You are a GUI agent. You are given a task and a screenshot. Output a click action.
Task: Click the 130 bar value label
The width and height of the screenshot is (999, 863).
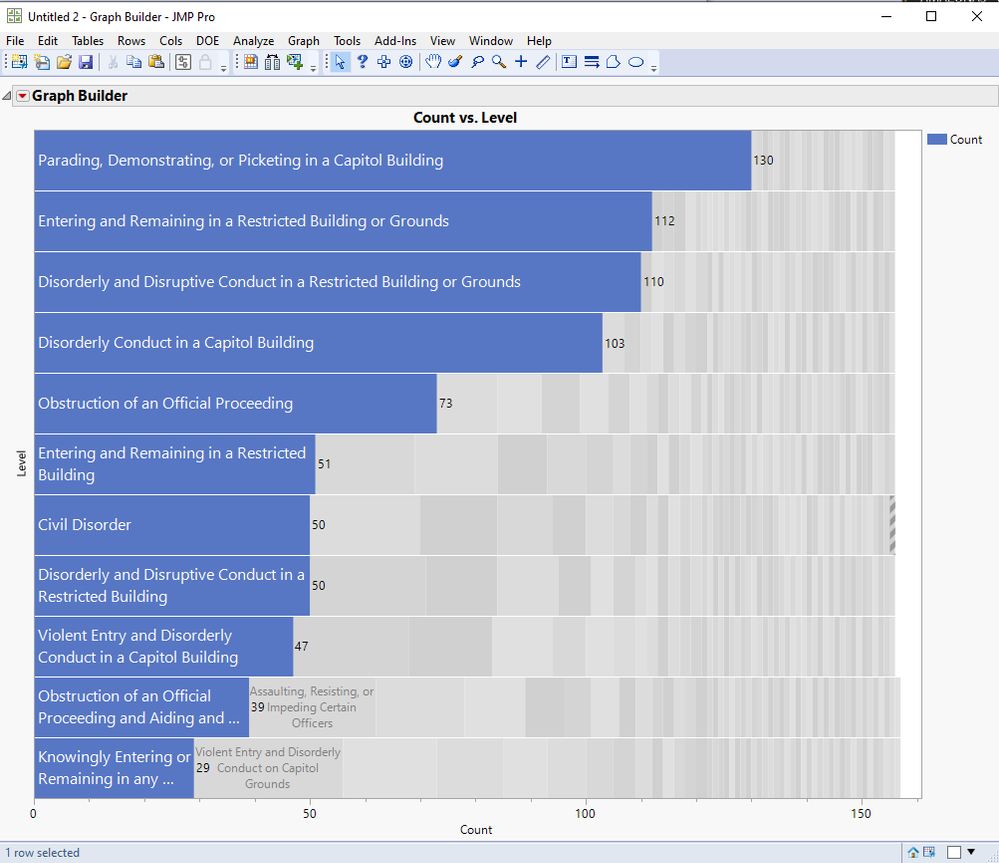pos(763,160)
